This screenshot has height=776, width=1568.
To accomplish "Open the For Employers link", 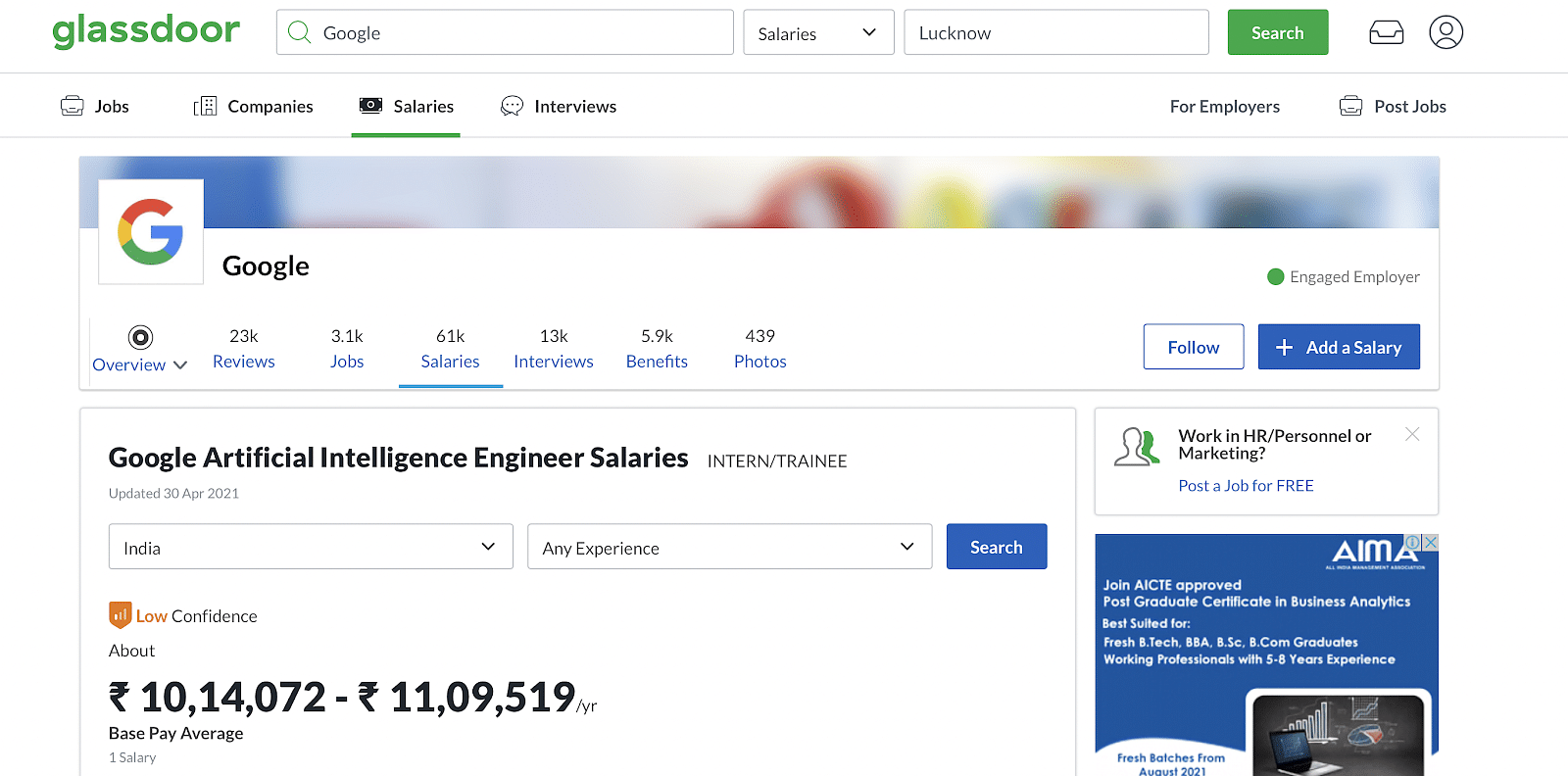I will coord(1225,106).
